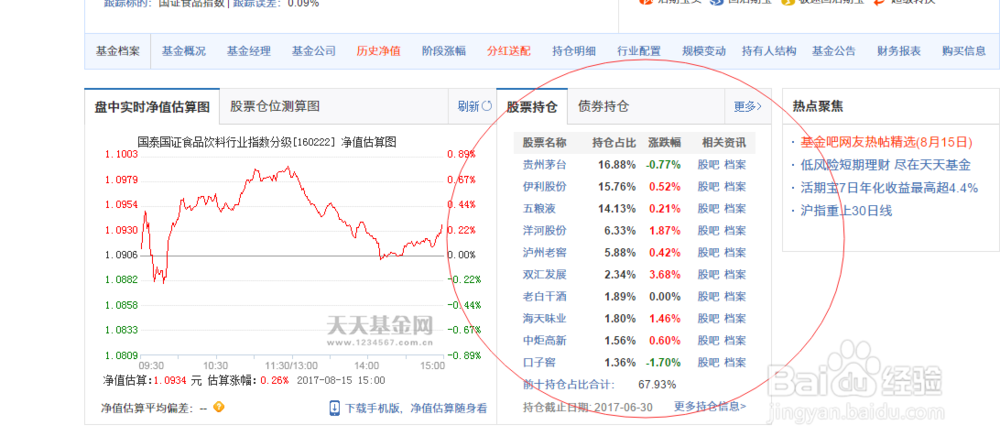Viewport: 1000px width, 447px height.
Task: Open the 持有人结构 tab
Action: click(x=769, y=52)
